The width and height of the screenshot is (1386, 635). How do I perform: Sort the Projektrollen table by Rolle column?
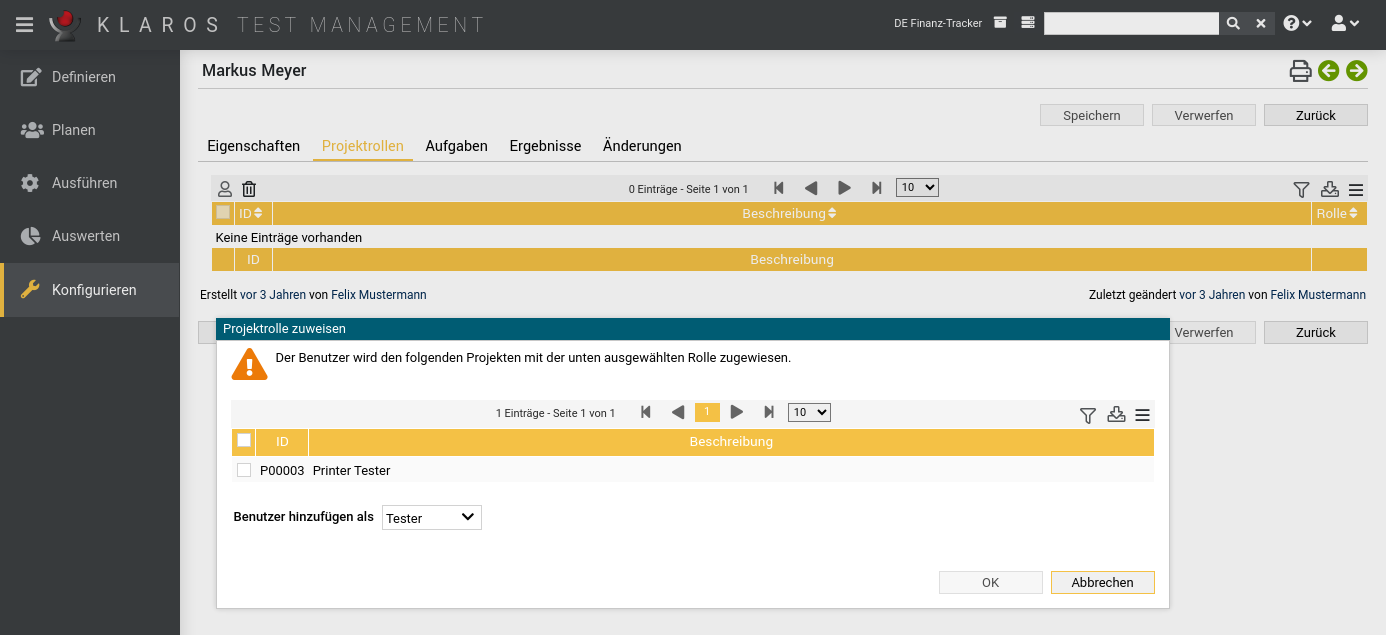tap(1339, 213)
